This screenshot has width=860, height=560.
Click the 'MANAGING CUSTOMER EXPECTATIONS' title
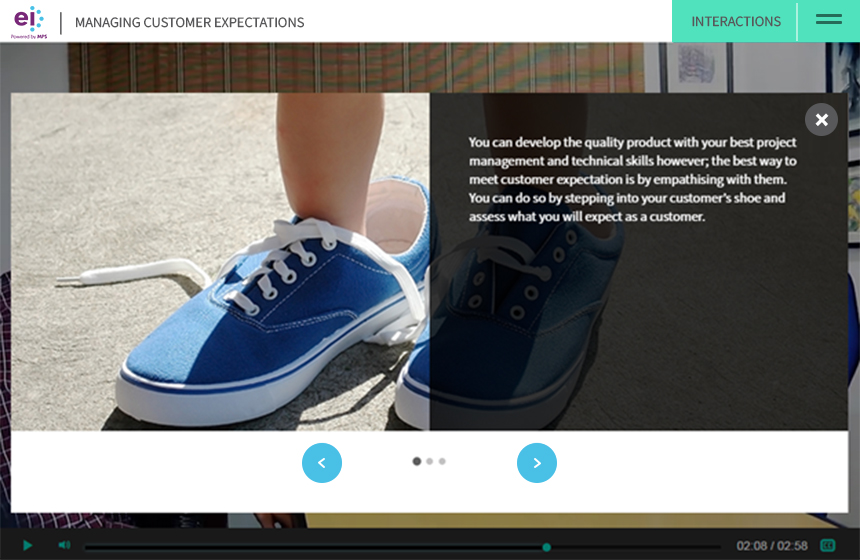(x=189, y=22)
